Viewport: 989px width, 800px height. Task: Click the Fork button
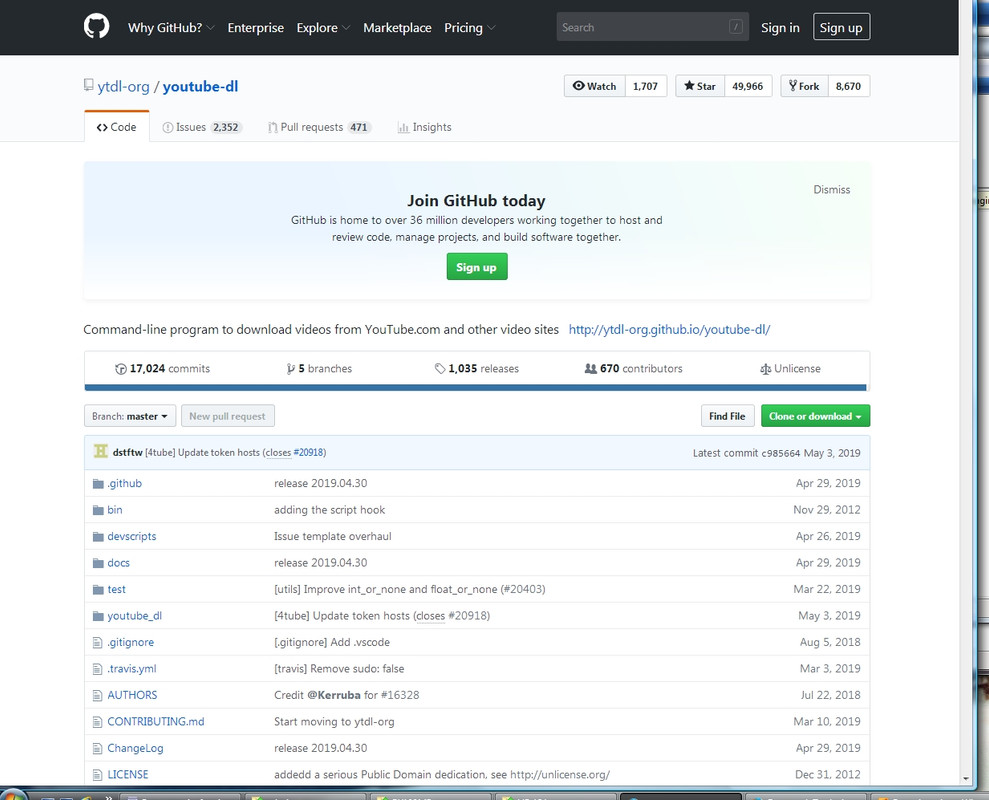point(804,86)
